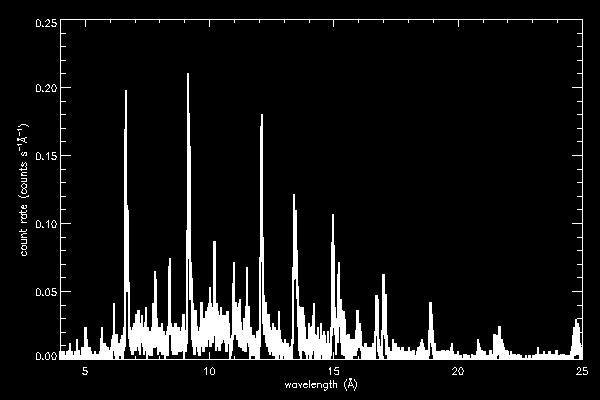Click the small peak near 21.5 Å
Screen dimensions: 600x400
[496, 338]
